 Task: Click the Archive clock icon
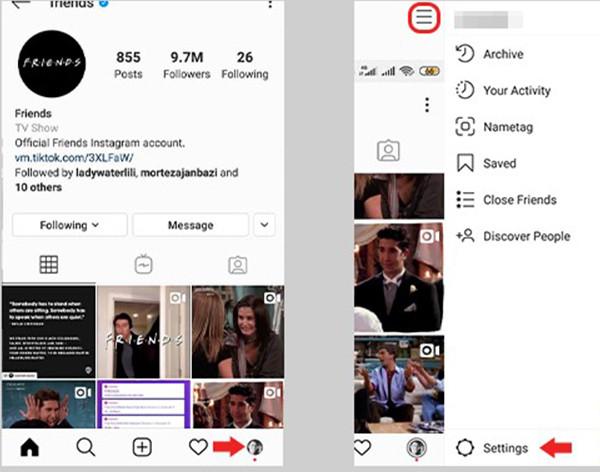[465, 54]
